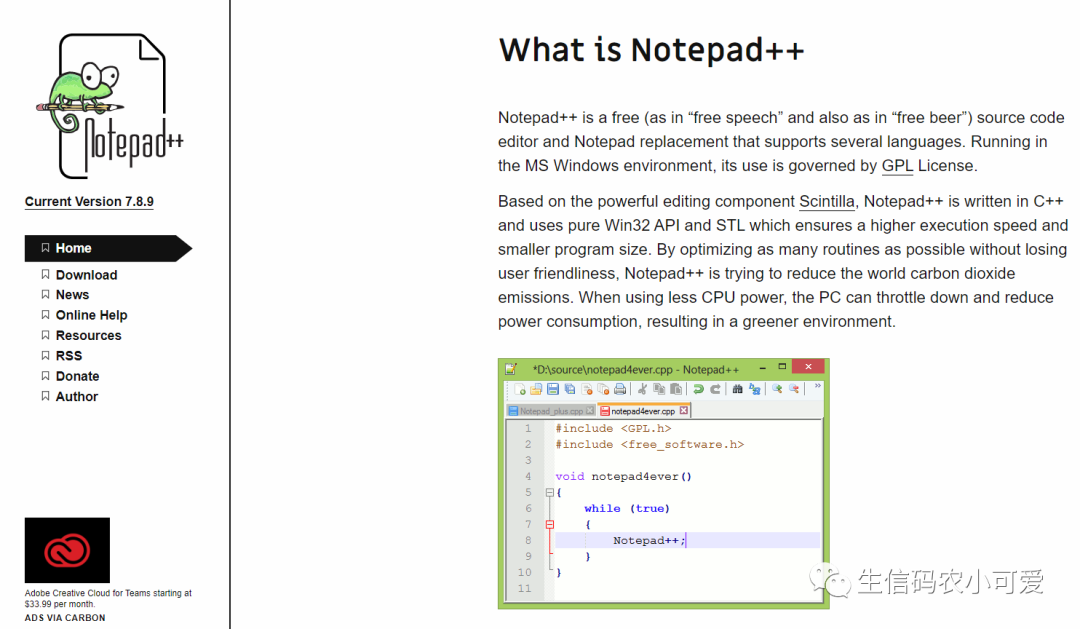Click Open file icon in Notepad++ screenshot
The image size is (1080, 629).
pyautogui.click(x=536, y=389)
